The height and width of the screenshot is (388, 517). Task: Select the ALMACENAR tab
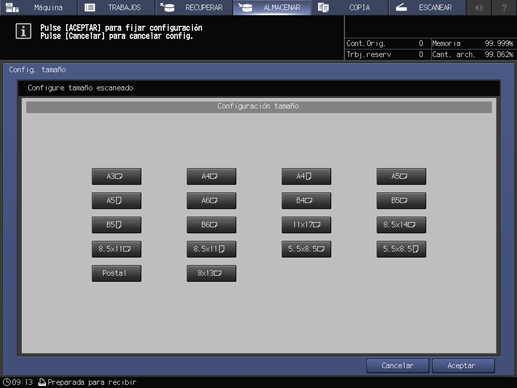[272, 7]
